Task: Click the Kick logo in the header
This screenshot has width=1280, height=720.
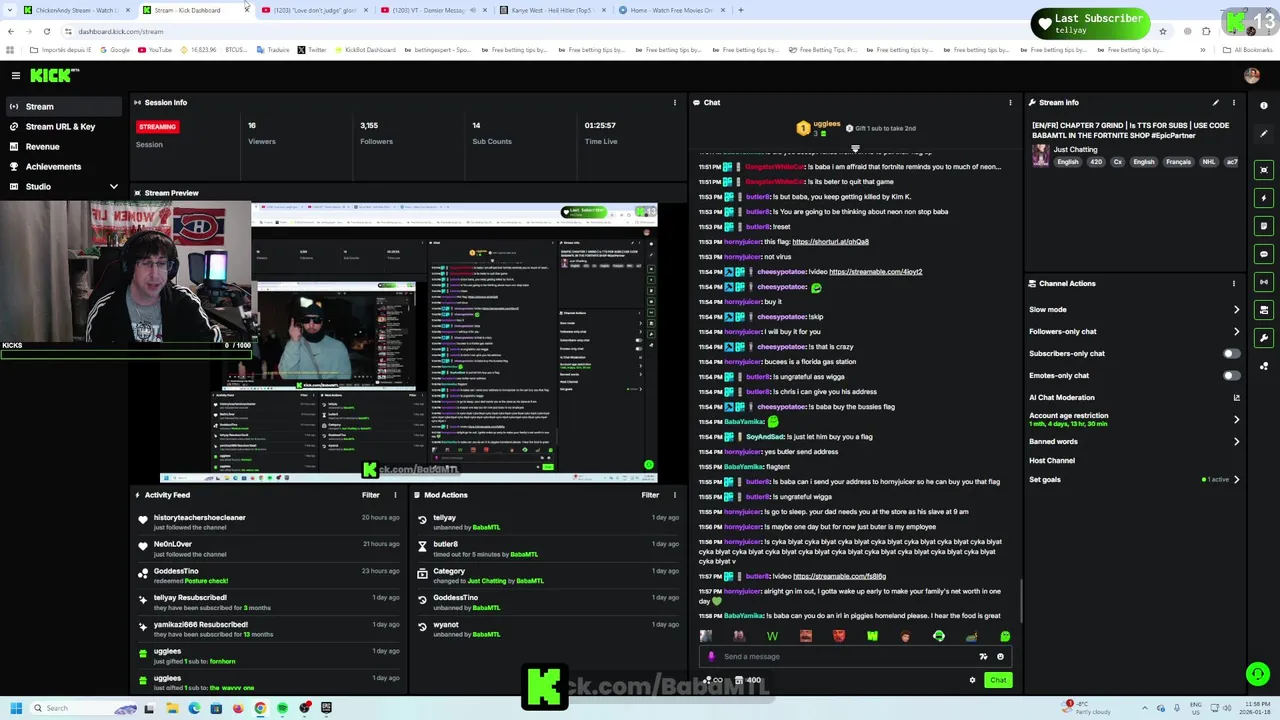Action: coord(54,75)
